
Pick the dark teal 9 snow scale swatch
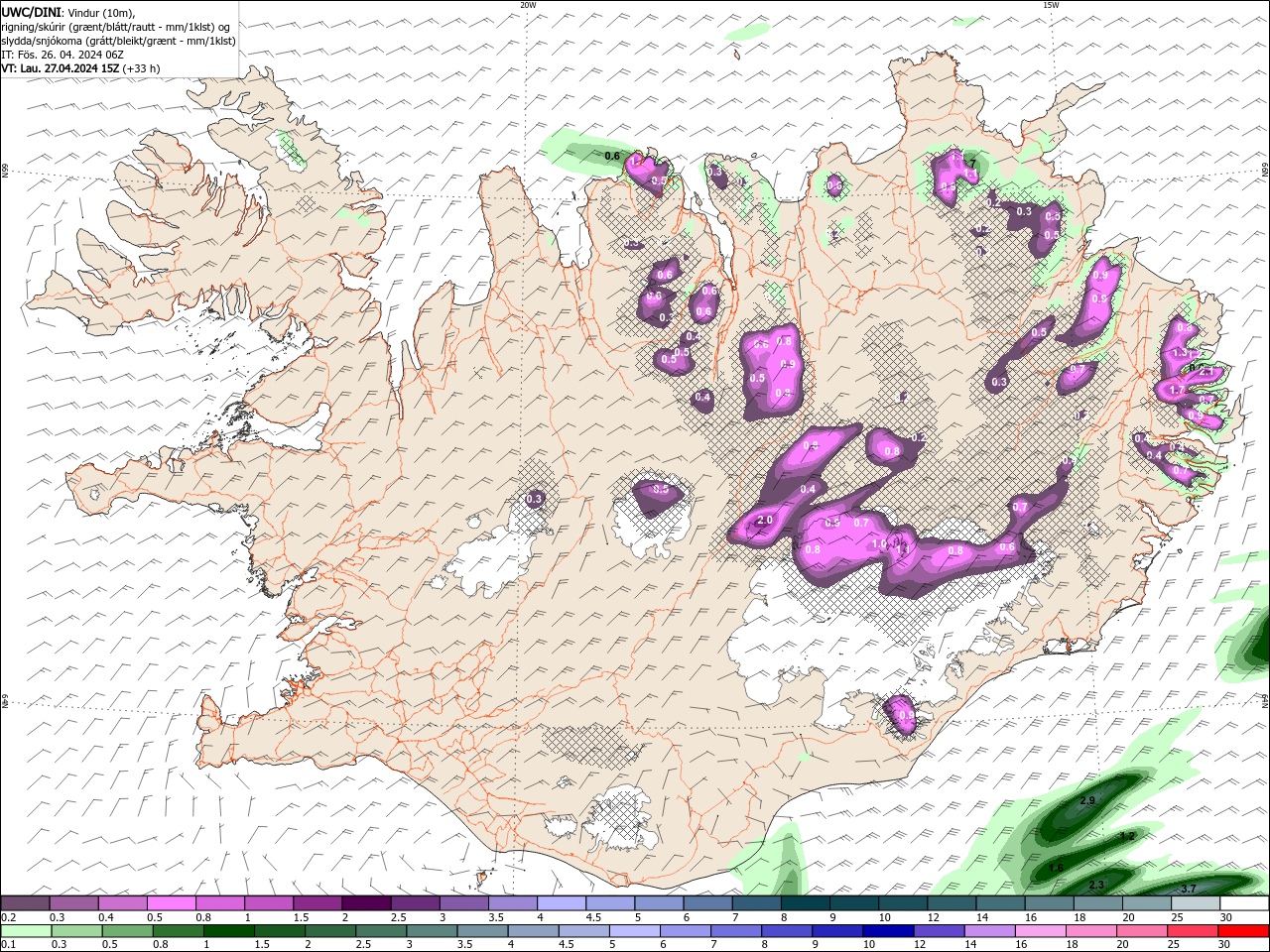coord(853,903)
